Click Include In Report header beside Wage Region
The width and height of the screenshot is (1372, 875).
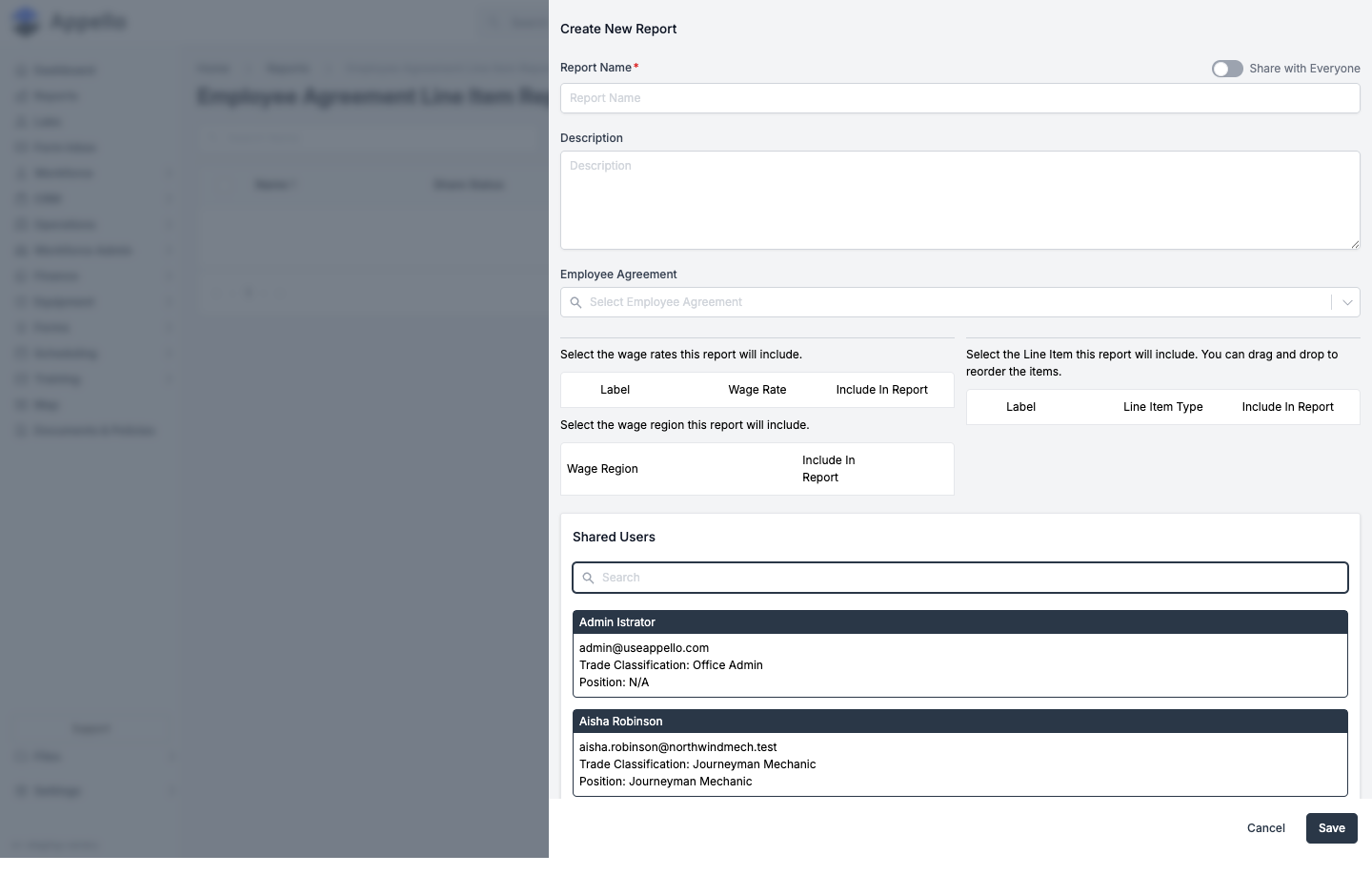pyautogui.click(x=828, y=469)
